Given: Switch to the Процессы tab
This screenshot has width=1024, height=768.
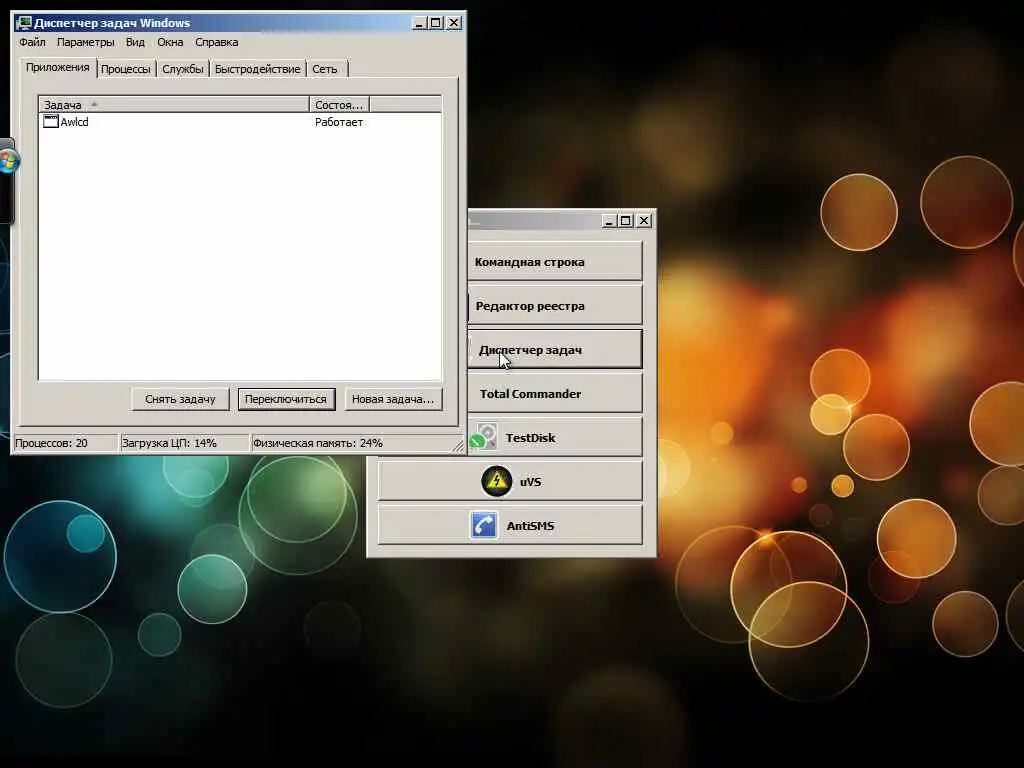Looking at the screenshot, I should 125,69.
